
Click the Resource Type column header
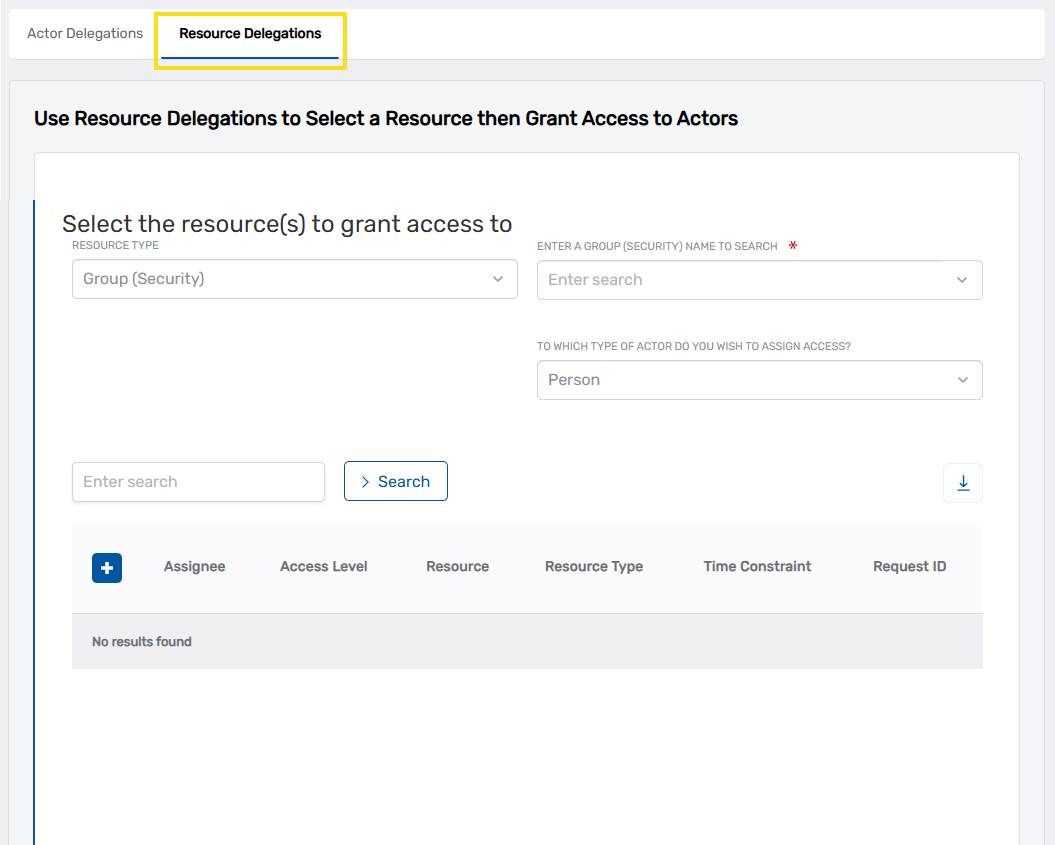tap(594, 566)
